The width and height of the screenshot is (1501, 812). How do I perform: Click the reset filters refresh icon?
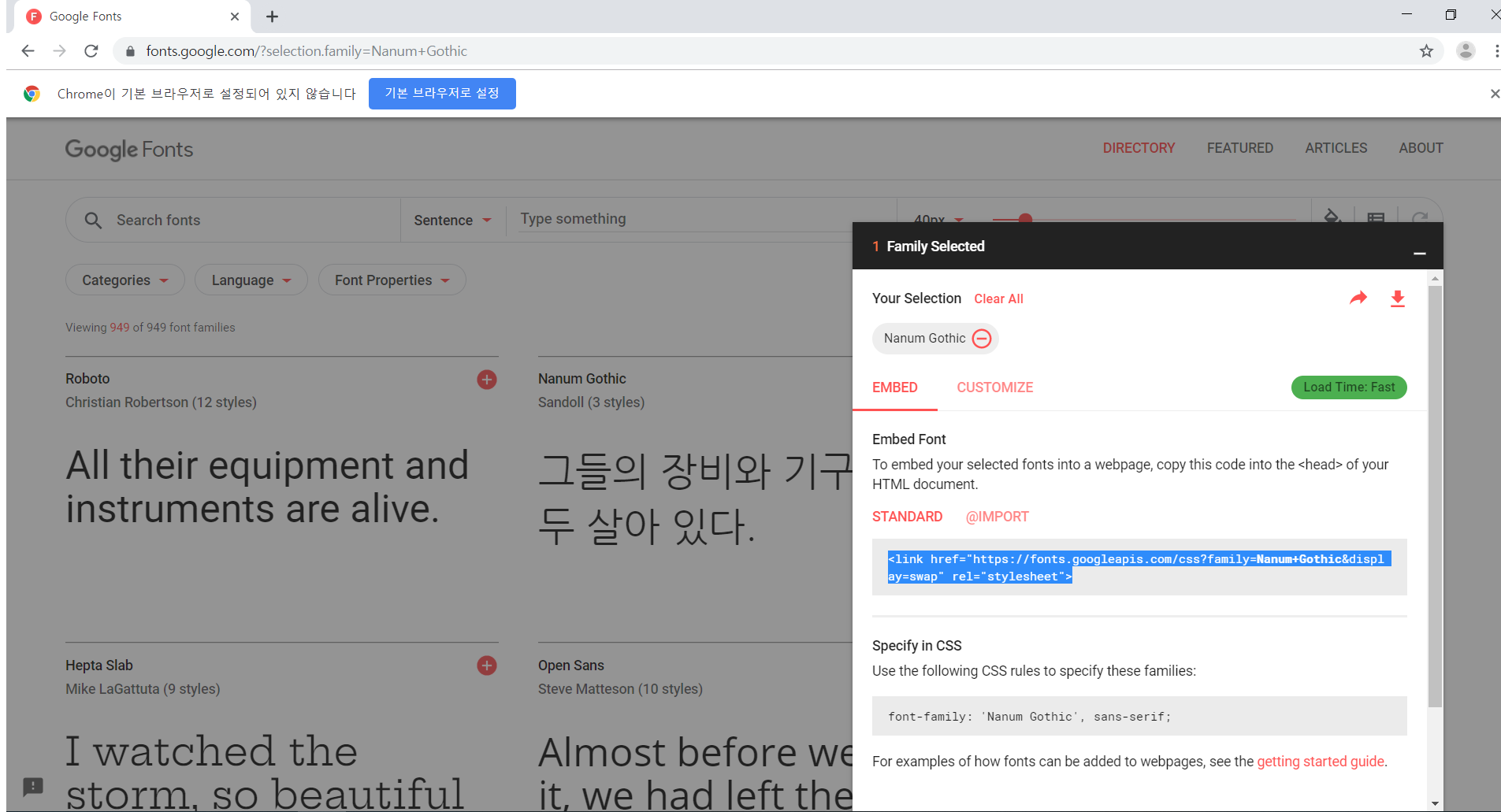(x=1420, y=216)
